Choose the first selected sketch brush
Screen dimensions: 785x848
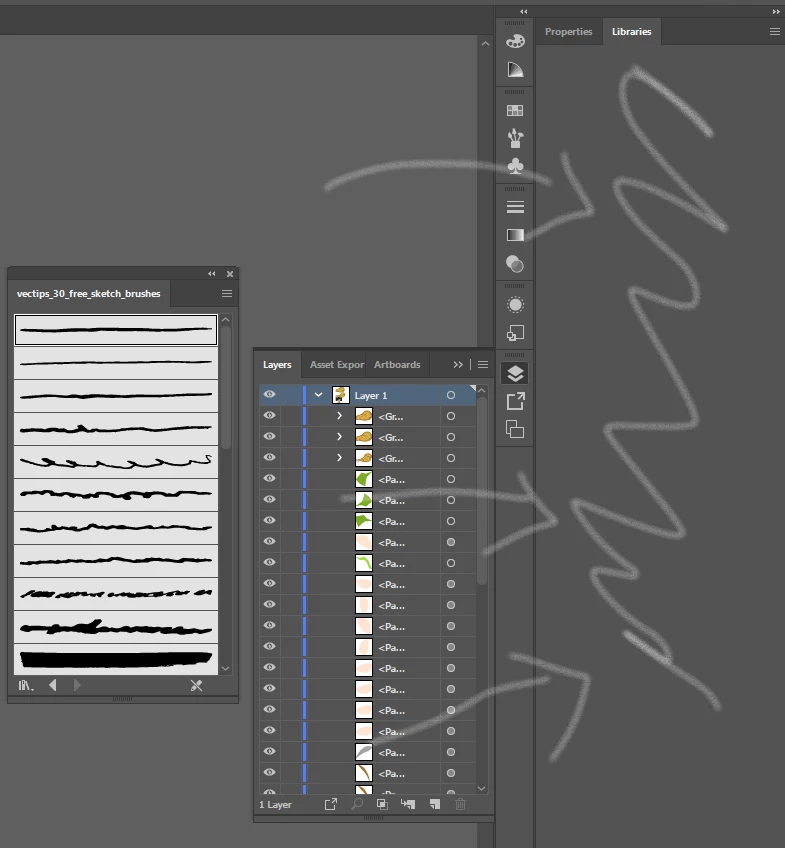click(x=116, y=329)
